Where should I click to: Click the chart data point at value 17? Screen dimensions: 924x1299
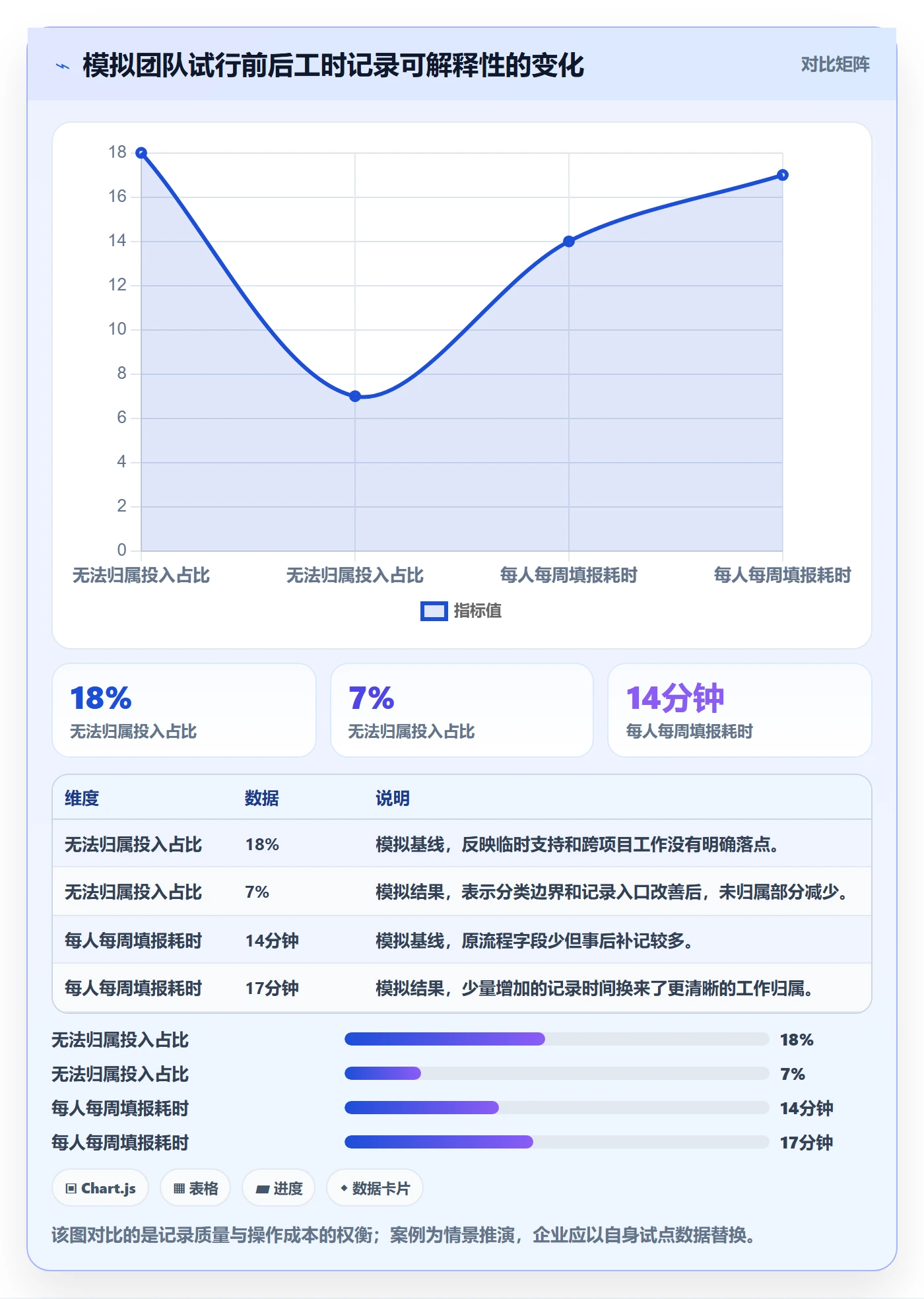[x=783, y=175]
